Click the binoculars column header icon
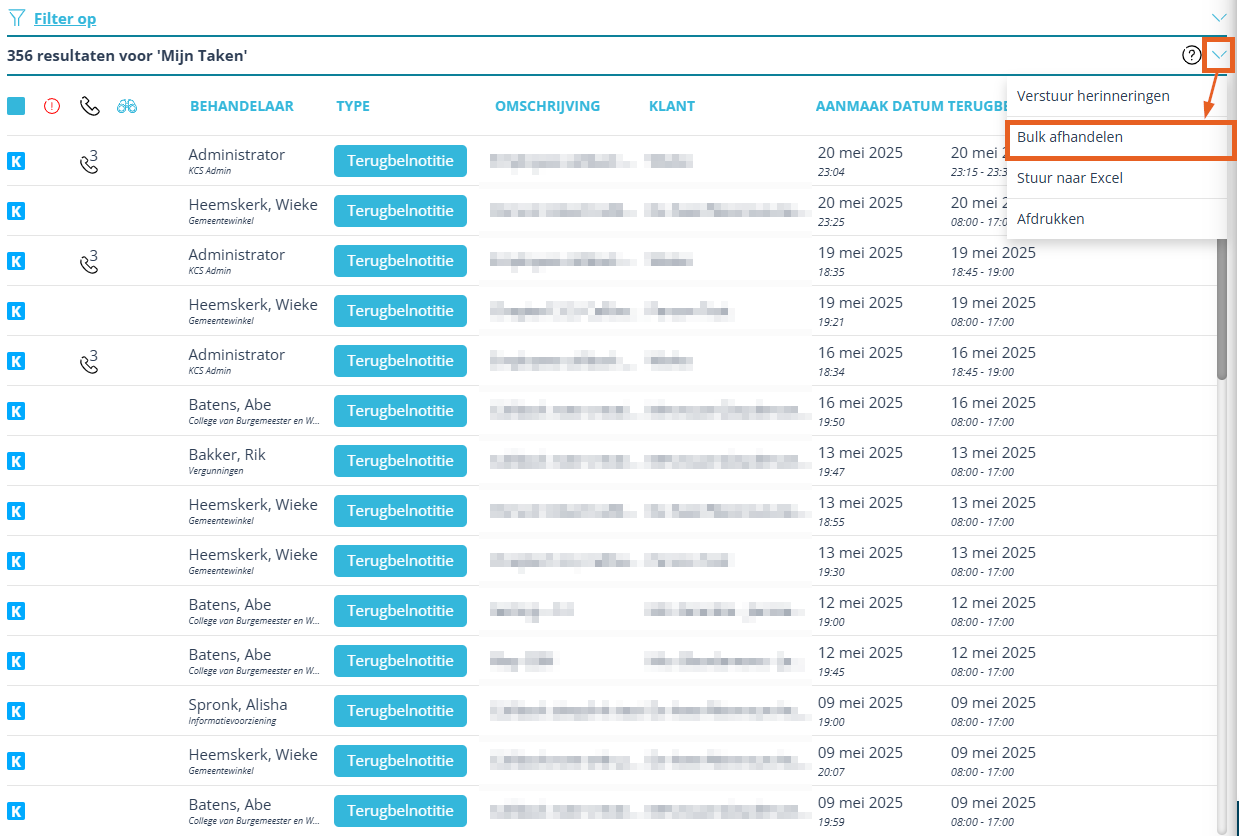 click(127, 106)
